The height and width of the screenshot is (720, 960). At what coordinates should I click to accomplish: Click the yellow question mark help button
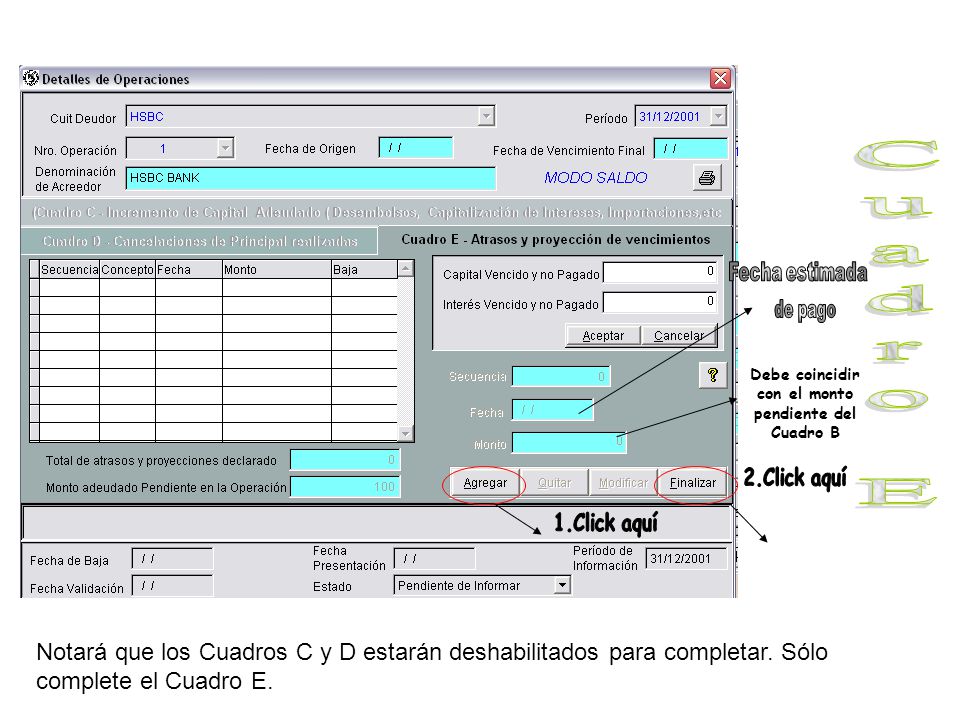pyautogui.click(x=713, y=375)
